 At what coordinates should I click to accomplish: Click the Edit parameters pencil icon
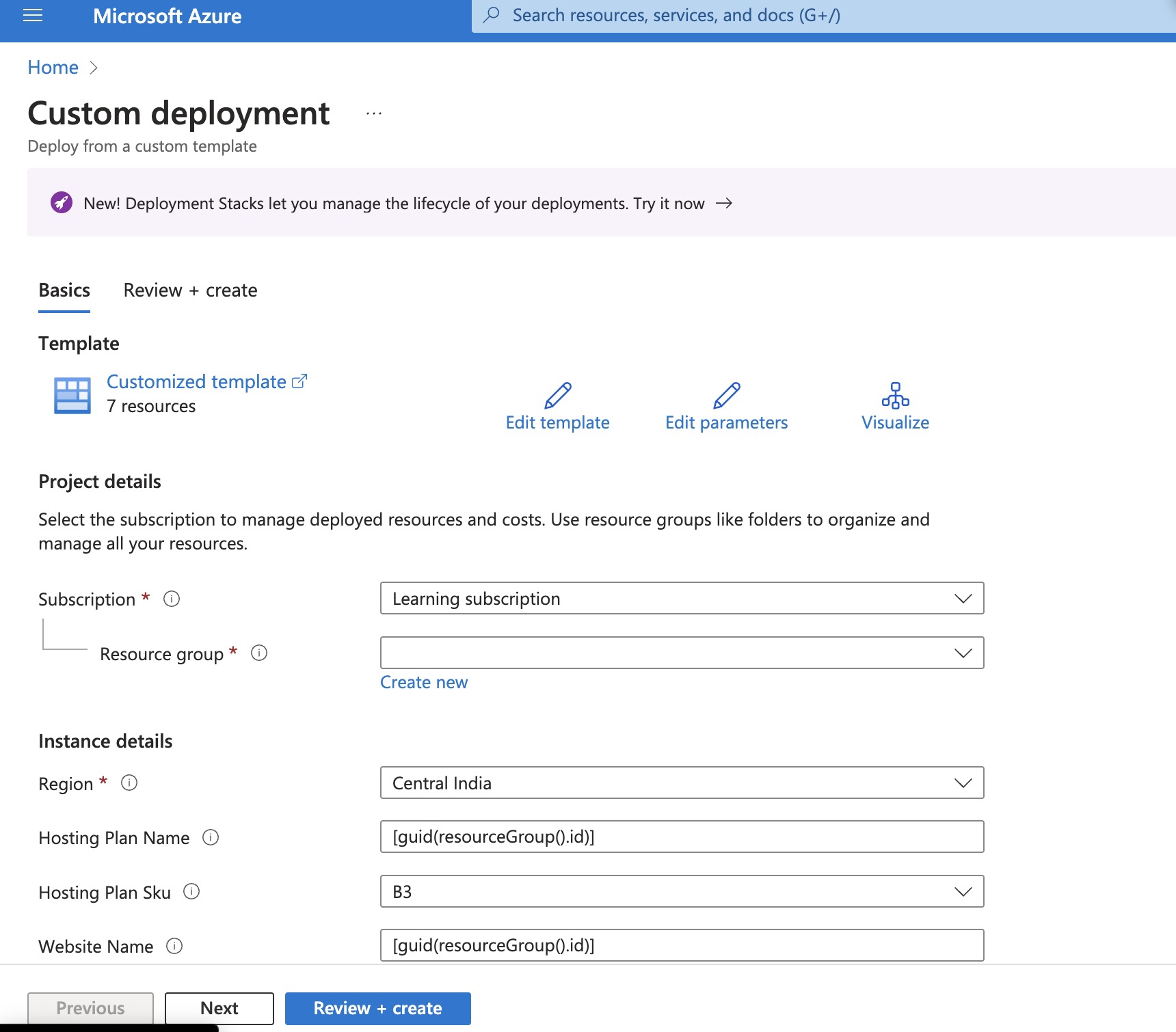coord(726,395)
